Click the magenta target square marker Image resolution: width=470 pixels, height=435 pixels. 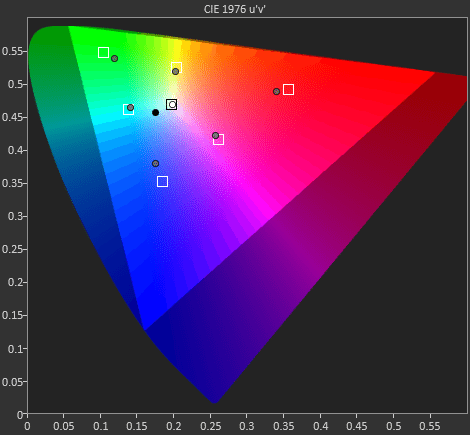tap(218, 139)
